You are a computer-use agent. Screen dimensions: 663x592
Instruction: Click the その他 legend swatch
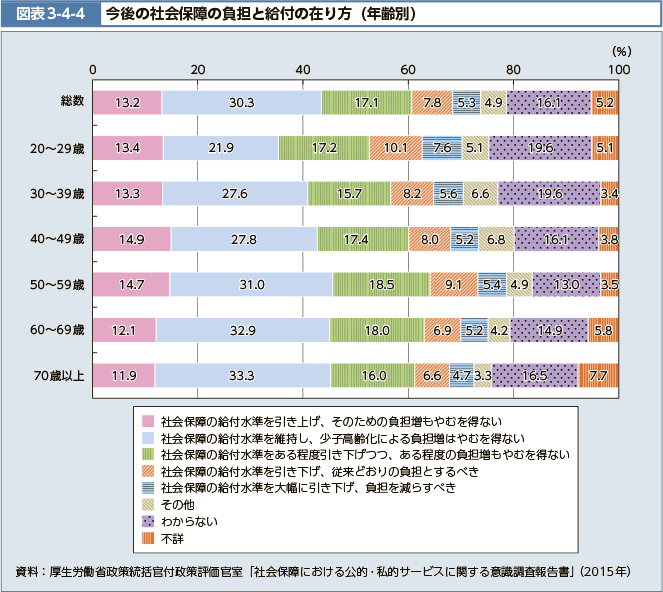[x=147, y=504]
